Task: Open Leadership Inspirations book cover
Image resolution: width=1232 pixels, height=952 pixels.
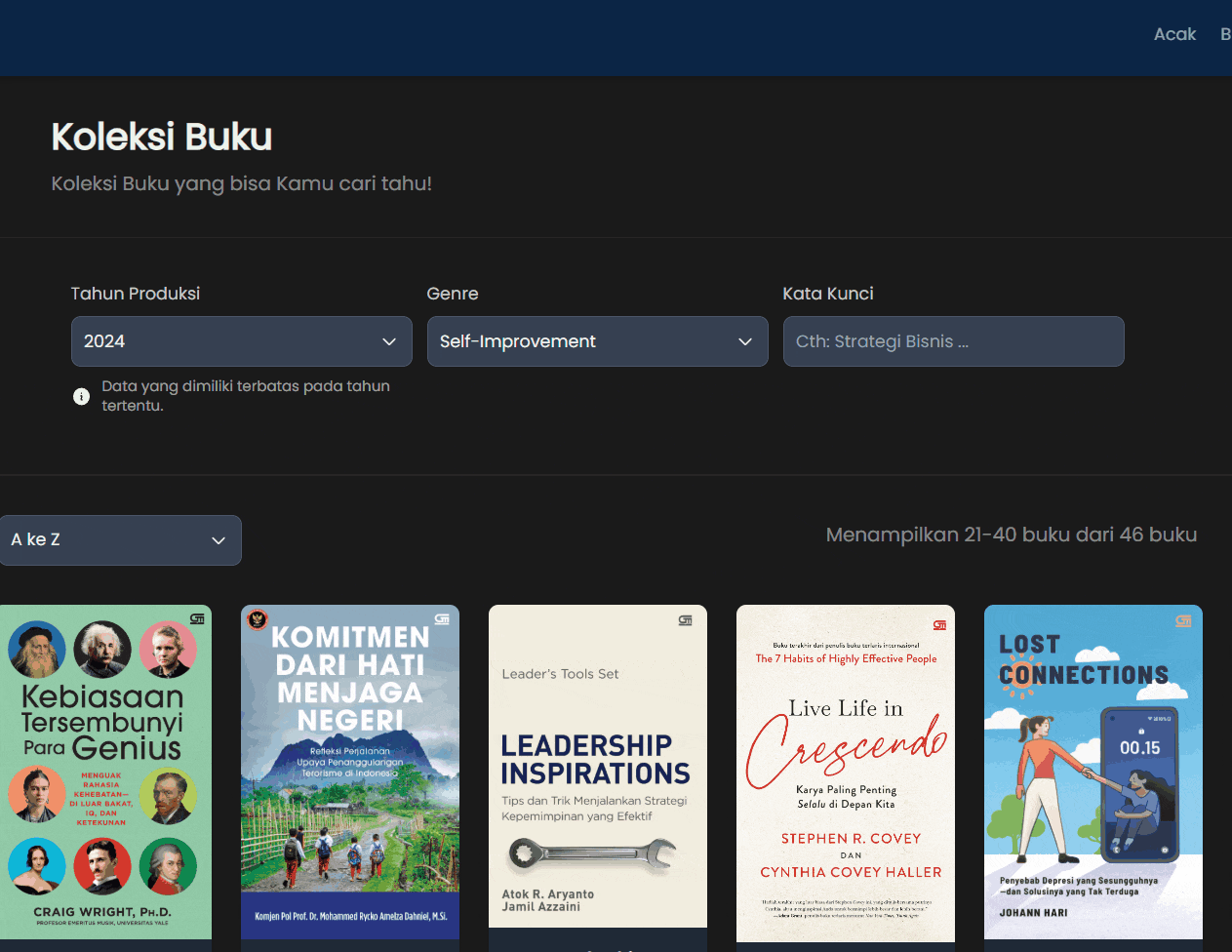Action: click(598, 767)
